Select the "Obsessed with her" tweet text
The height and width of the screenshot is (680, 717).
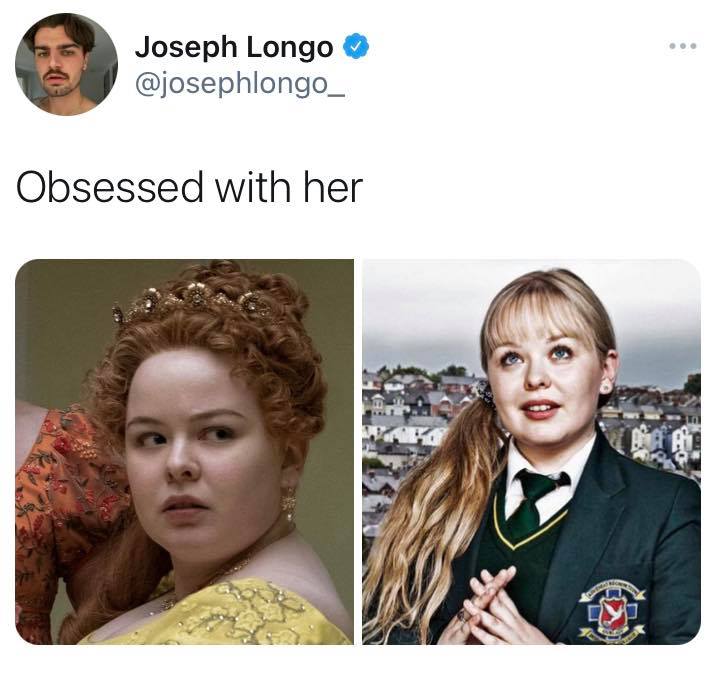click(189, 187)
